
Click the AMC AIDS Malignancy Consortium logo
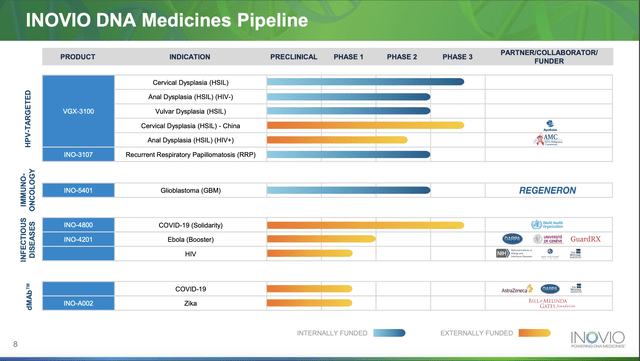(548, 140)
